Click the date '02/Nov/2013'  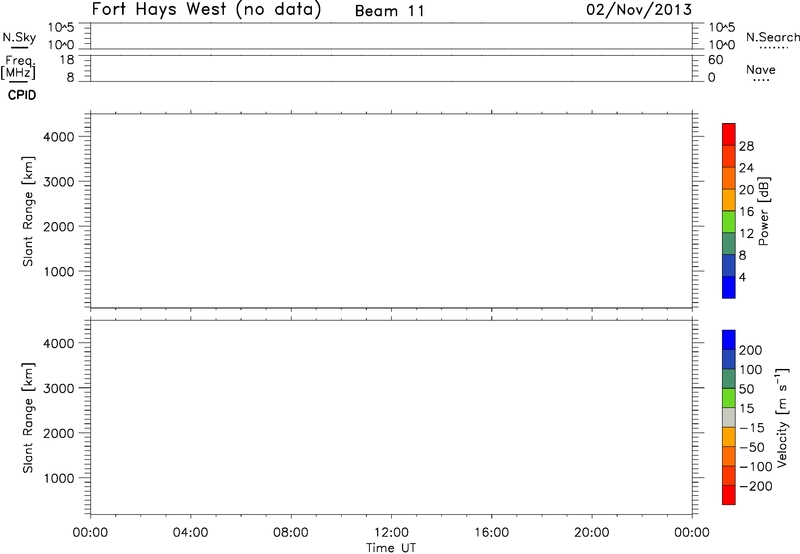[x=639, y=10]
